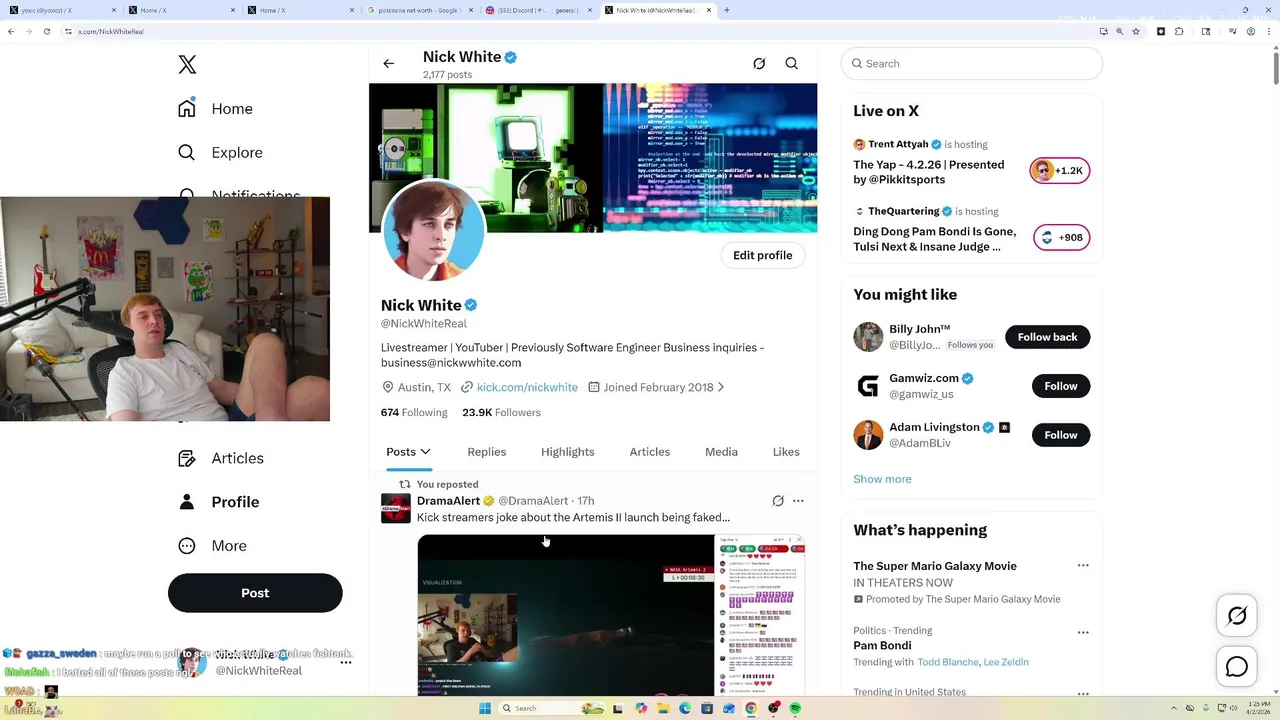Go back using the profile header arrow
The height and width of the screenshot is (720, 1280).
(x=389, y=64)
